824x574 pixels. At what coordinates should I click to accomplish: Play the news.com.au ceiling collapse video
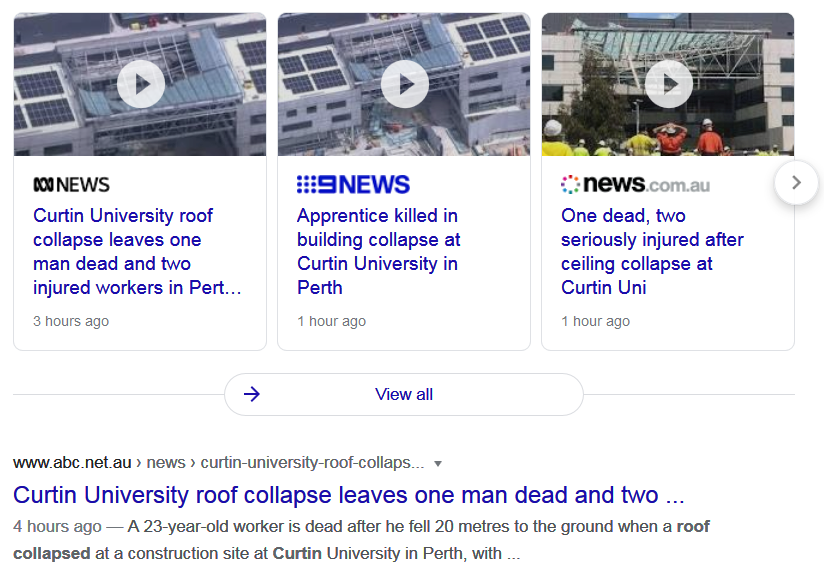click(668, 85)
